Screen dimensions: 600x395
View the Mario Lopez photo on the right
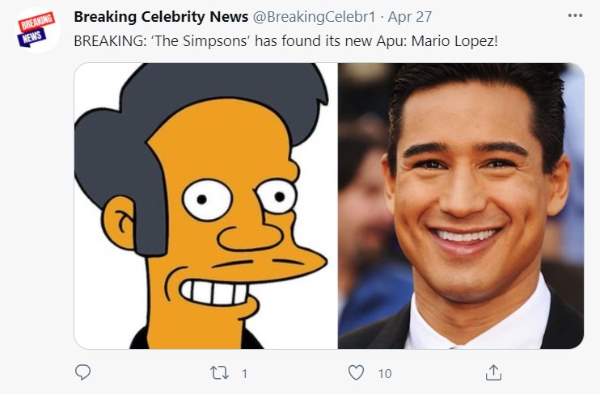(x=461, y=206)
